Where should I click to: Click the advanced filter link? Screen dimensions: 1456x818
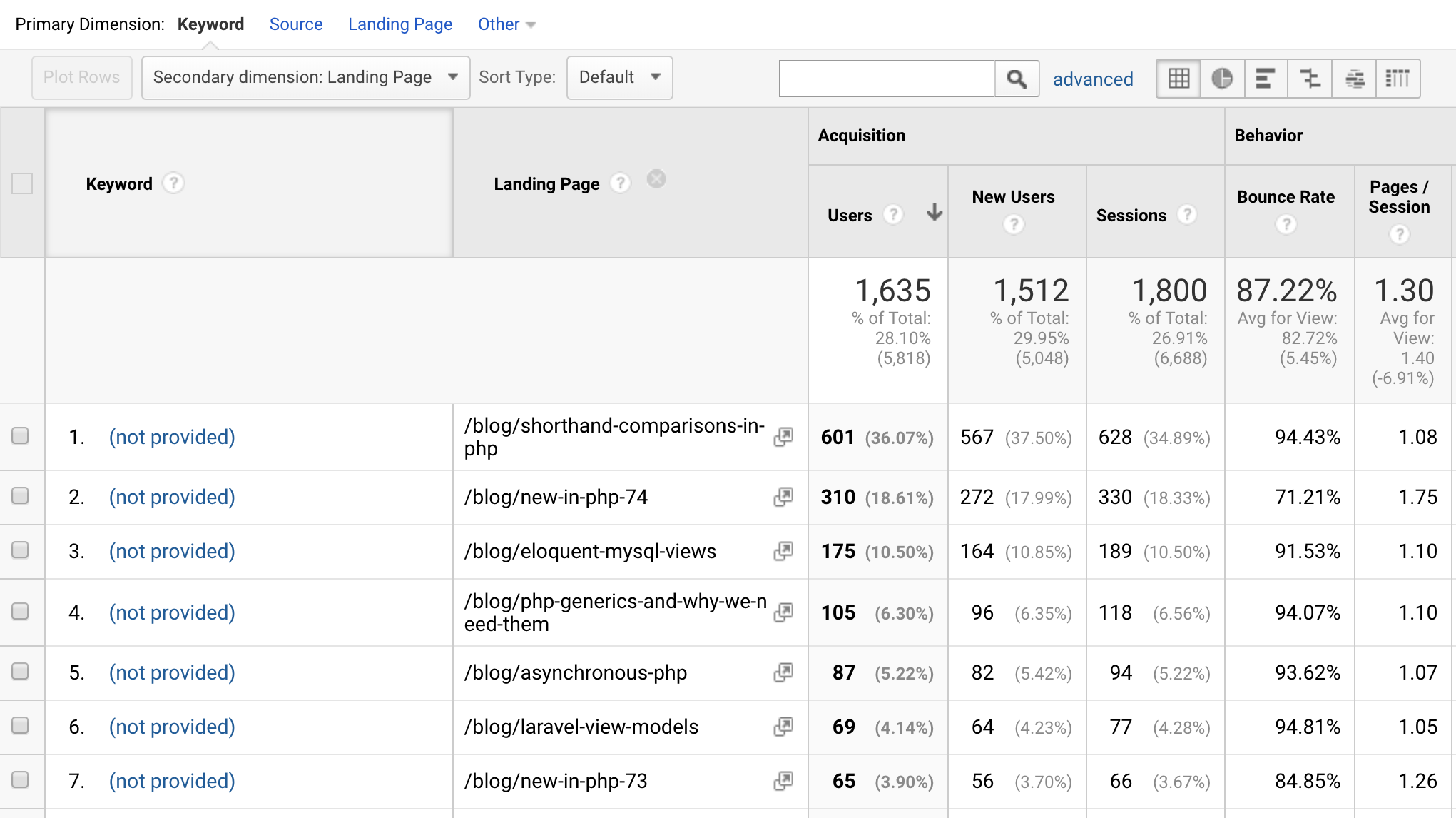coord(1092,79)
